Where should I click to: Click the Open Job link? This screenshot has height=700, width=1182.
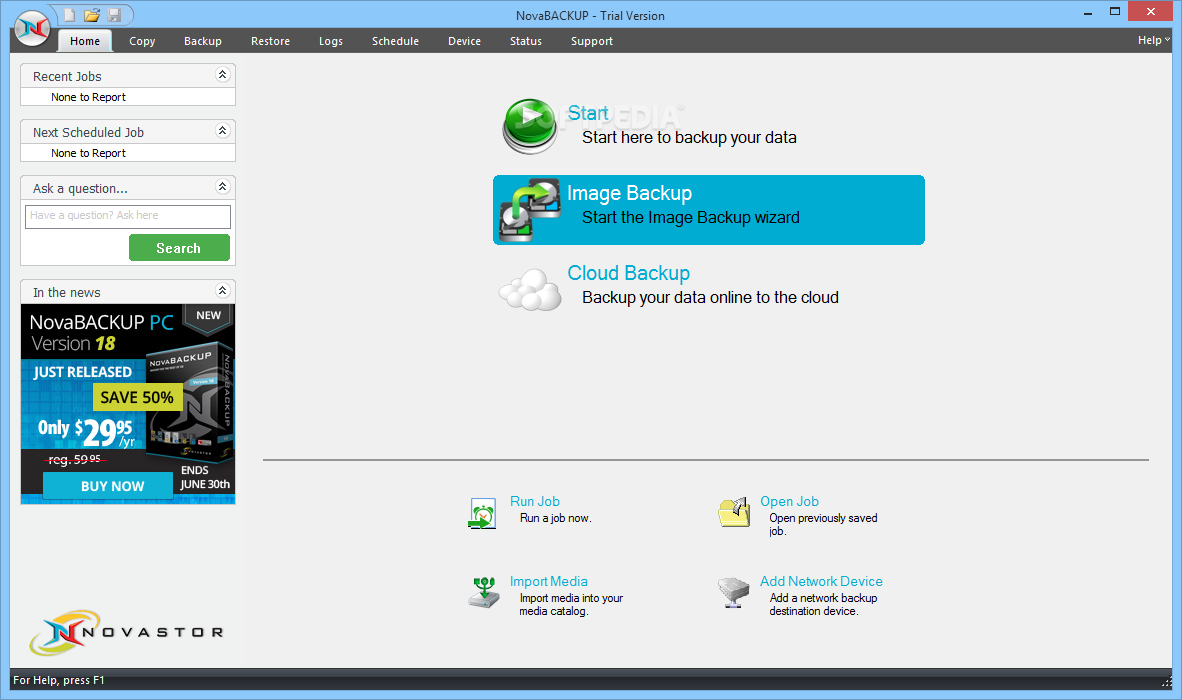tap(789, 501)
